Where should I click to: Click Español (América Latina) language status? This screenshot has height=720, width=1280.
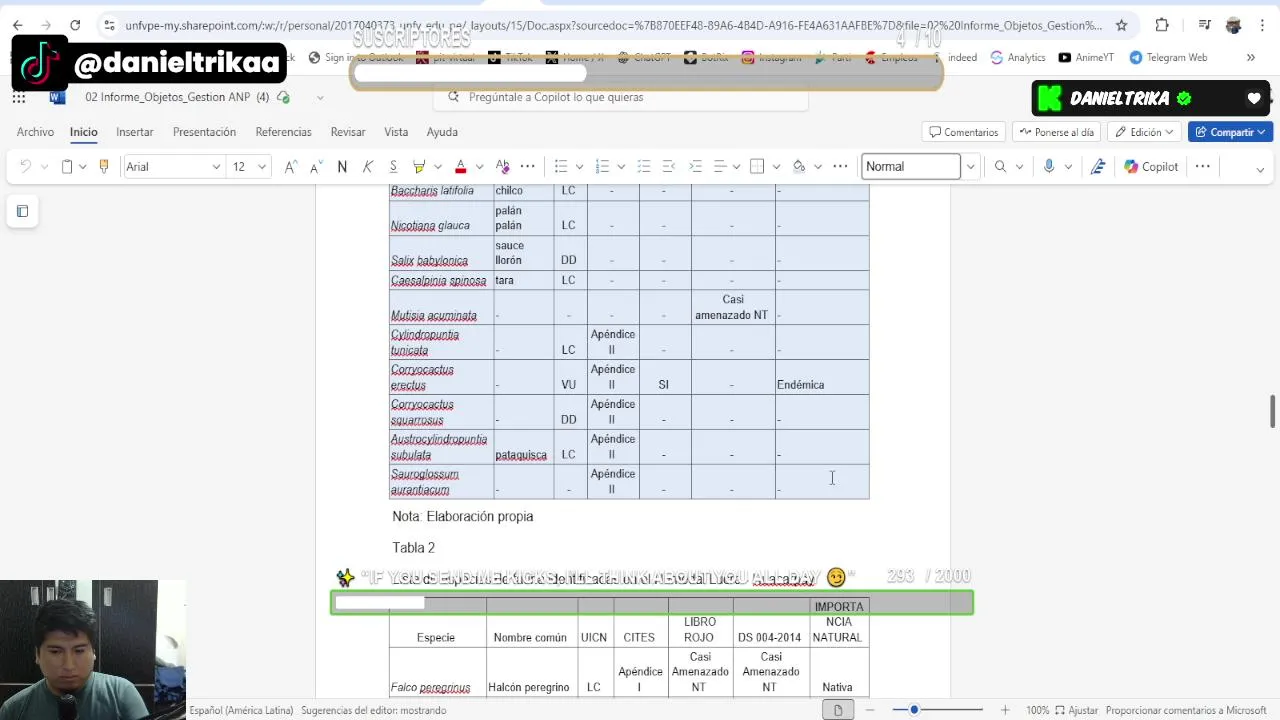pyautogui.click(x=241, y=710)
